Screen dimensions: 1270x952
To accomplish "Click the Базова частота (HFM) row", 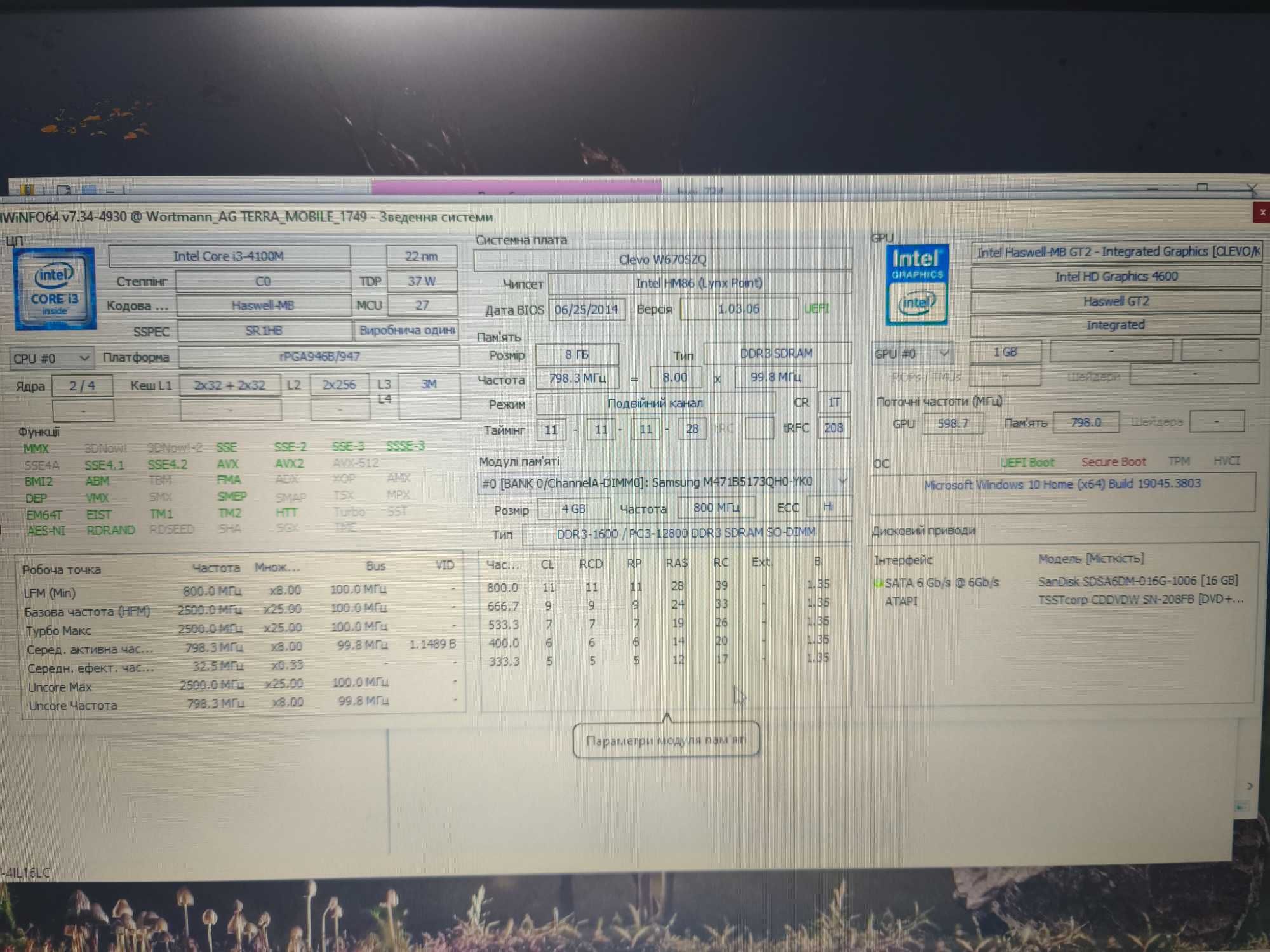I will [x=240, y=610].
